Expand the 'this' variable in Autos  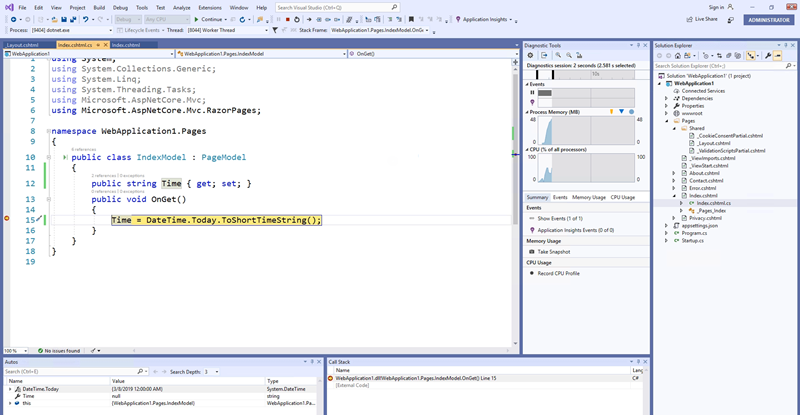(x=12, y=401)
